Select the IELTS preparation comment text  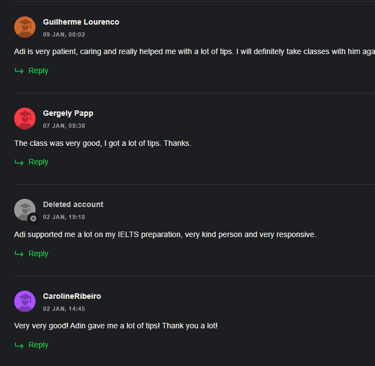point(165,235)
